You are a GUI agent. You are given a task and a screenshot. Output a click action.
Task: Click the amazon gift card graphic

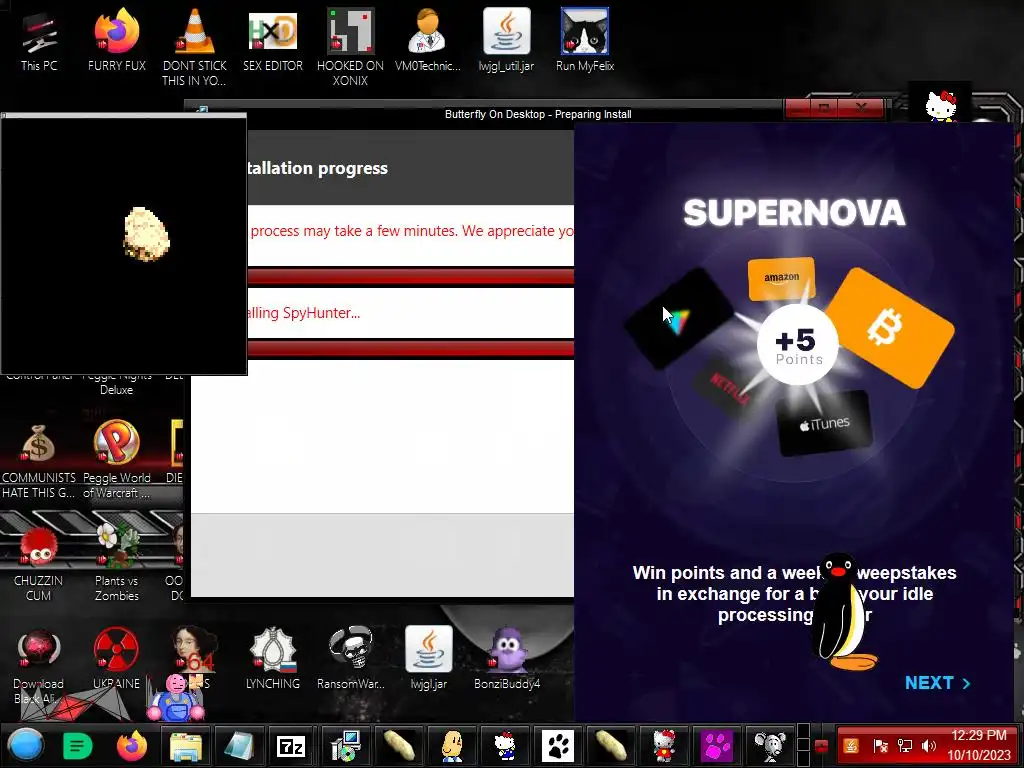781,278
